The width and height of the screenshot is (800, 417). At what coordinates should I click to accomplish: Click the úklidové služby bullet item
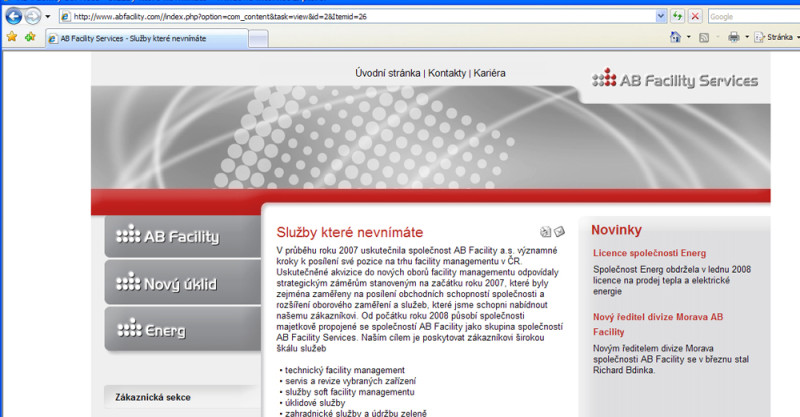[x=315, y=403]
